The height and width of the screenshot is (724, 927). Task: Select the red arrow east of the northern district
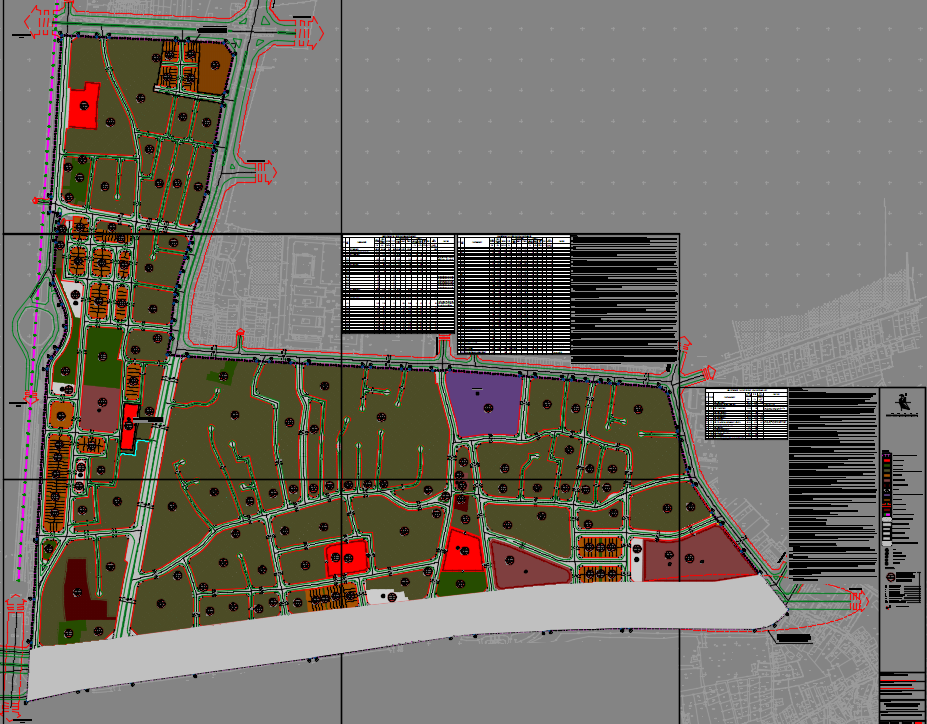[266, 172]
